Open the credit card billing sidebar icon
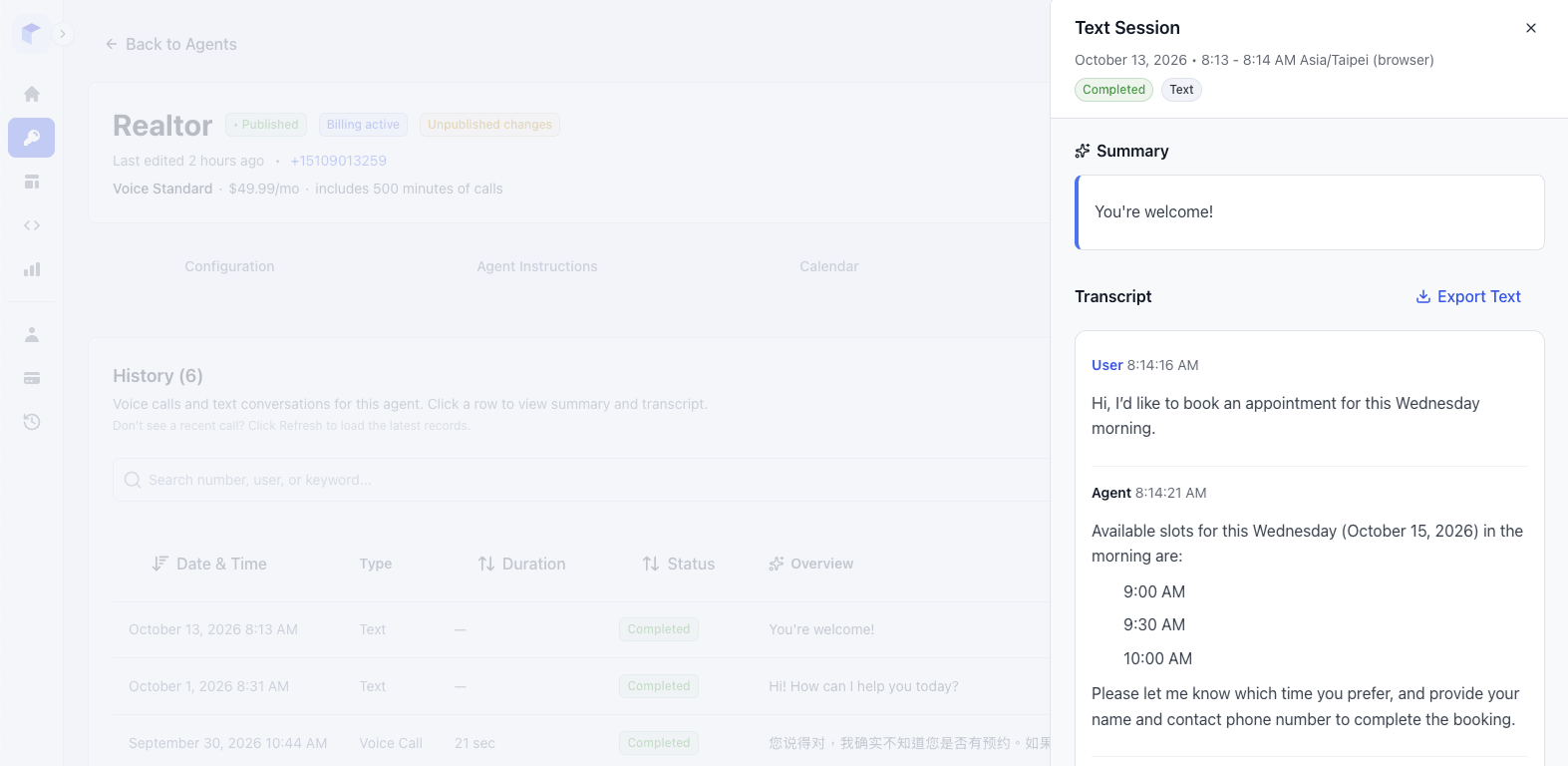The height and width of the screenshot is (766, 1568). pos(32,378)
